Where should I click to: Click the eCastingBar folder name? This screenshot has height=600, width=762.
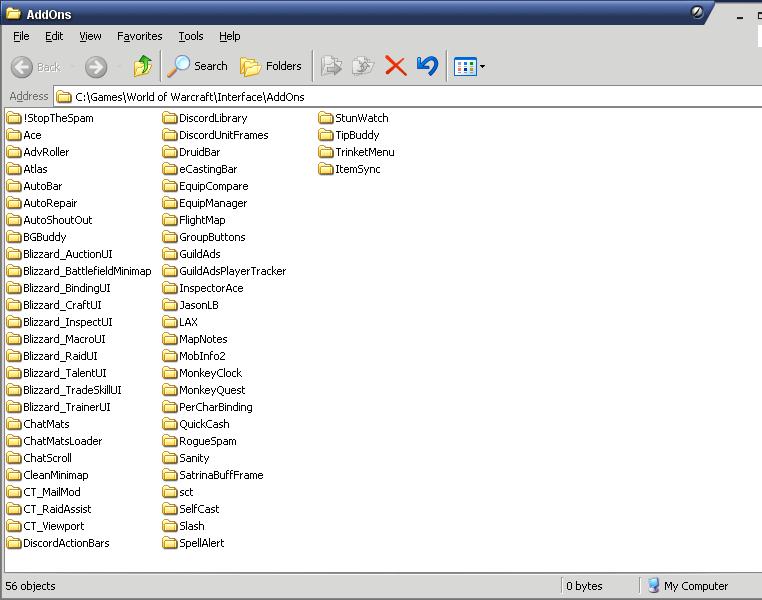[208, 169]
